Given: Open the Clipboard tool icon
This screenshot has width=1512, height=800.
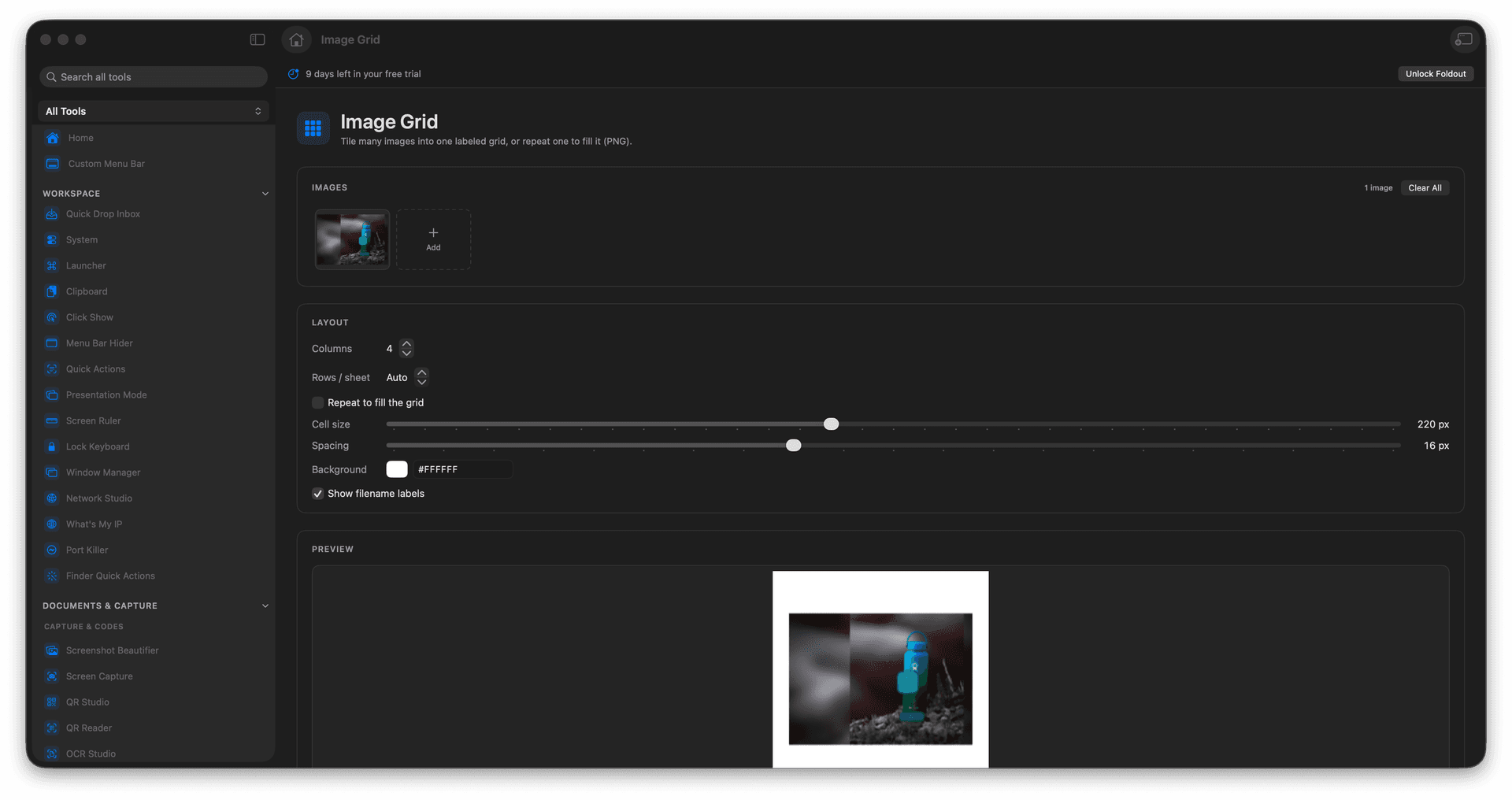Looking at the screenshot, I should point(52,291).
